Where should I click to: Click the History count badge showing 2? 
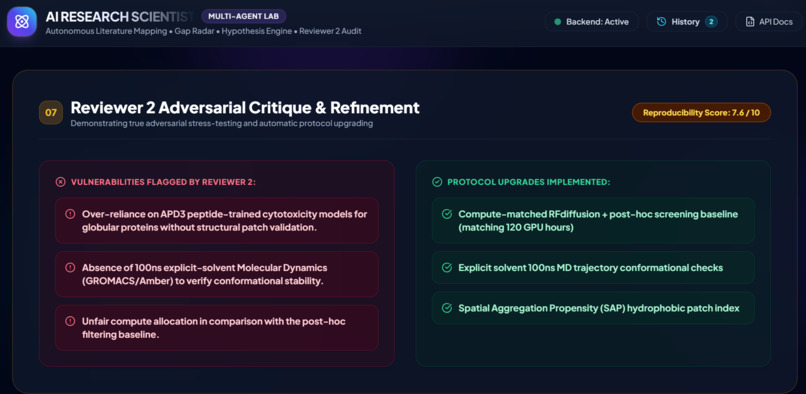(711, 22)
